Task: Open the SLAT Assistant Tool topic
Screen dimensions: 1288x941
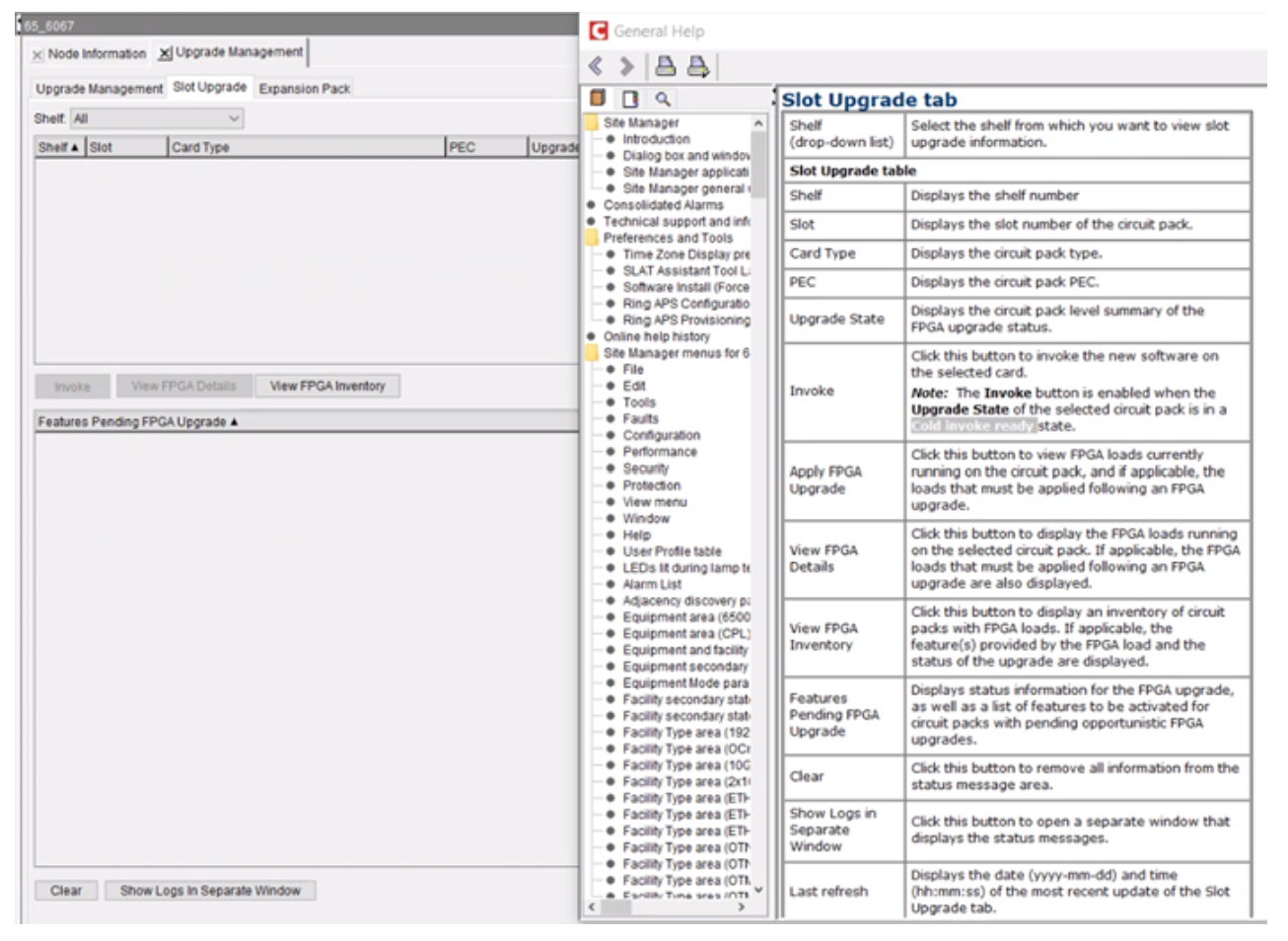Action: coord(685,270)
